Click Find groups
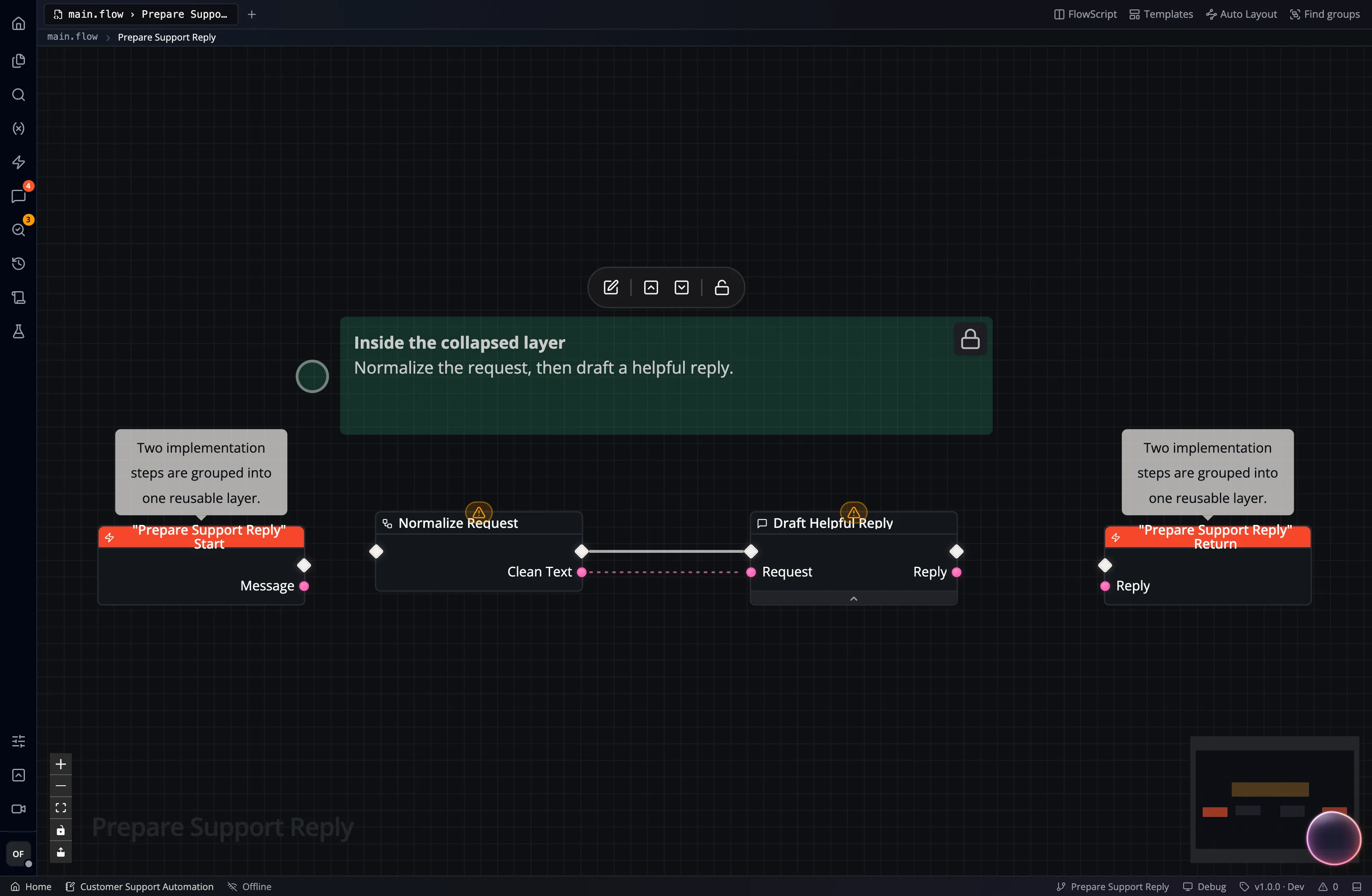Viewport: 1372px width, 896px height. click(1325, 14)
